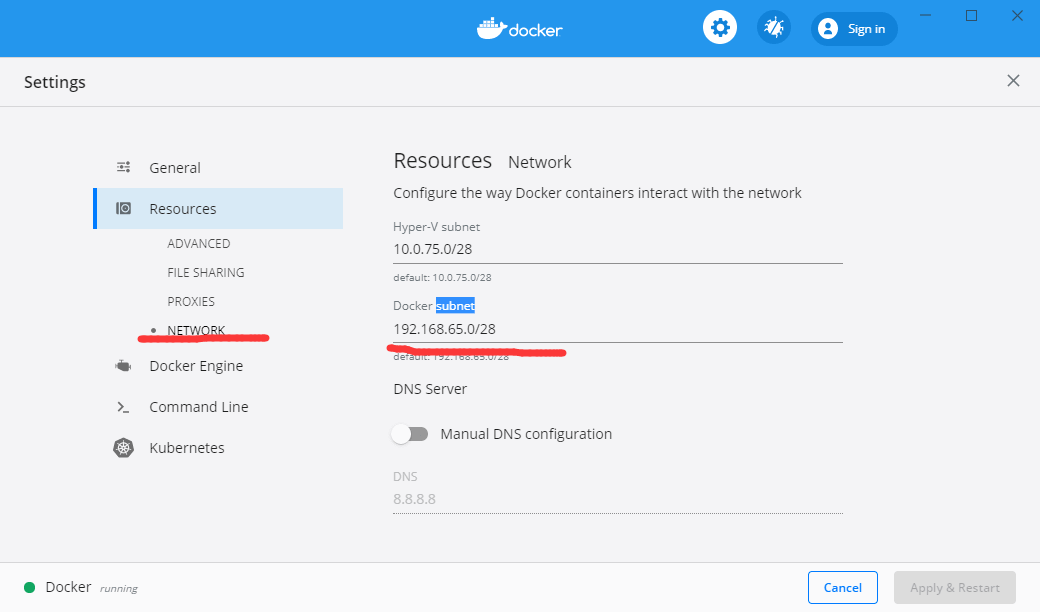Select the Network sub-section
Image resolution: width=1040 pixels, height=612 pixels.
pos(196,331)
